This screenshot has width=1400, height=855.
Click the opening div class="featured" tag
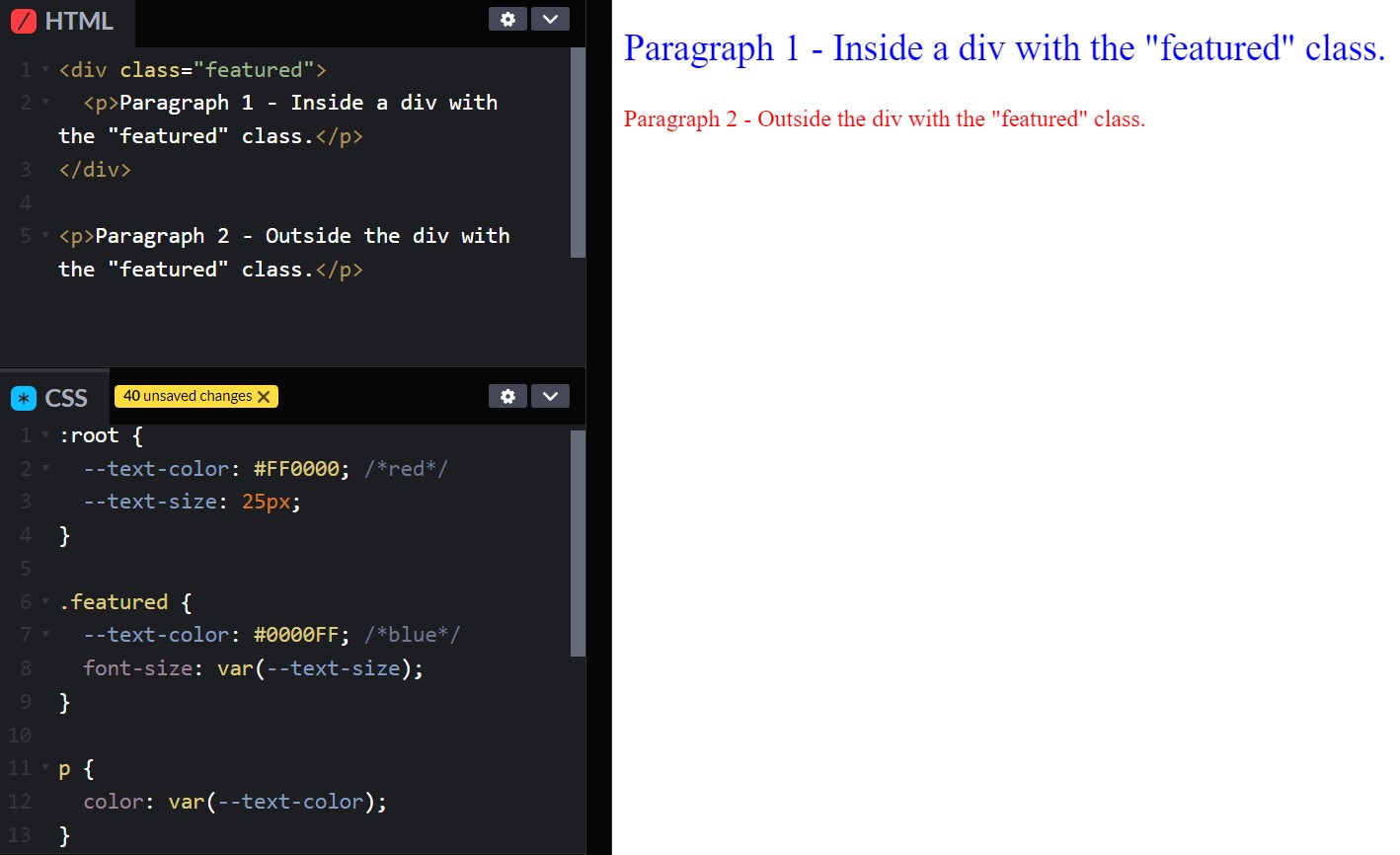(x=193, y=70)
